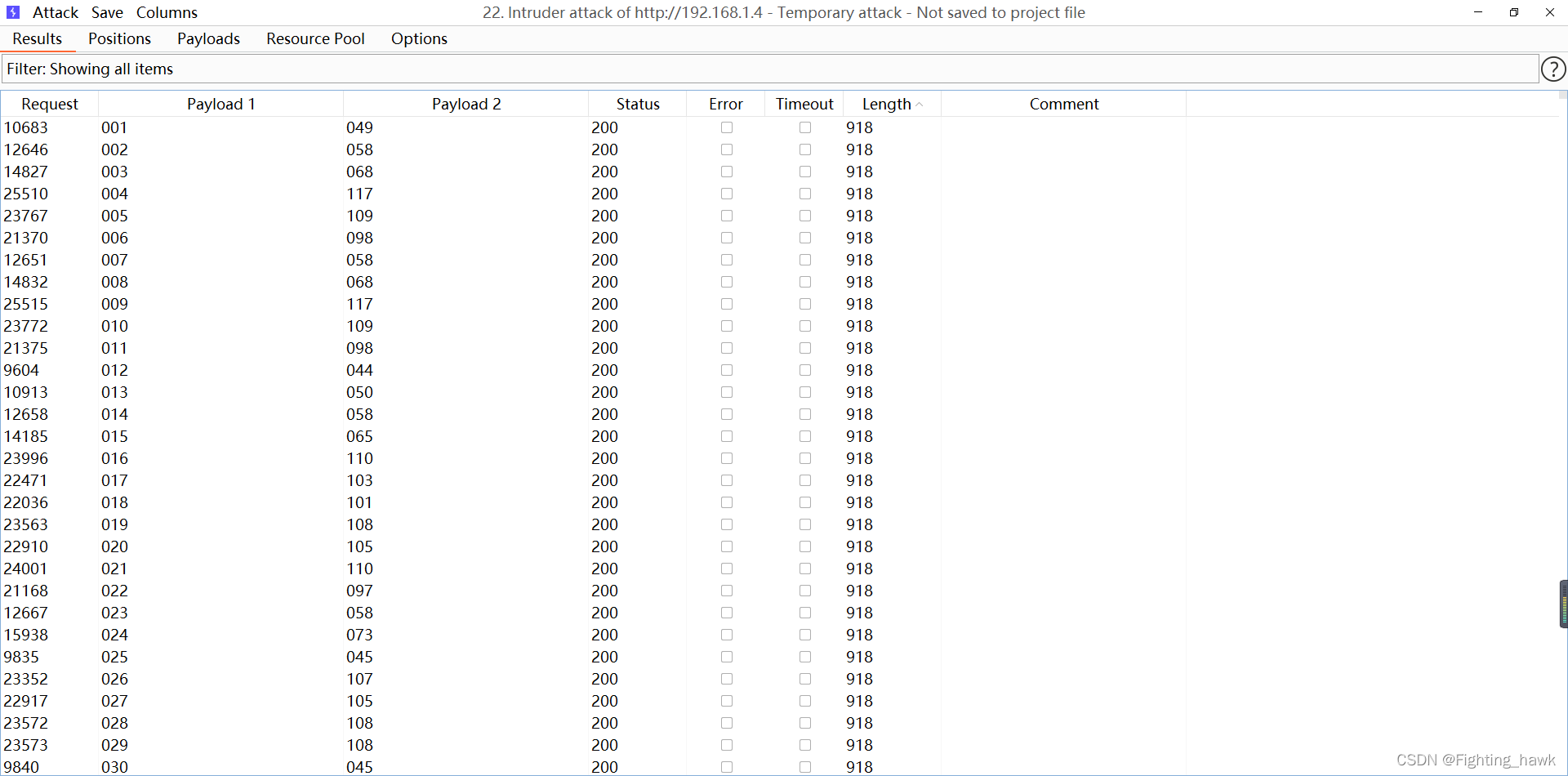Open the Save menu
This screenshot has height=776, width=1568.
tap(107, 12)
